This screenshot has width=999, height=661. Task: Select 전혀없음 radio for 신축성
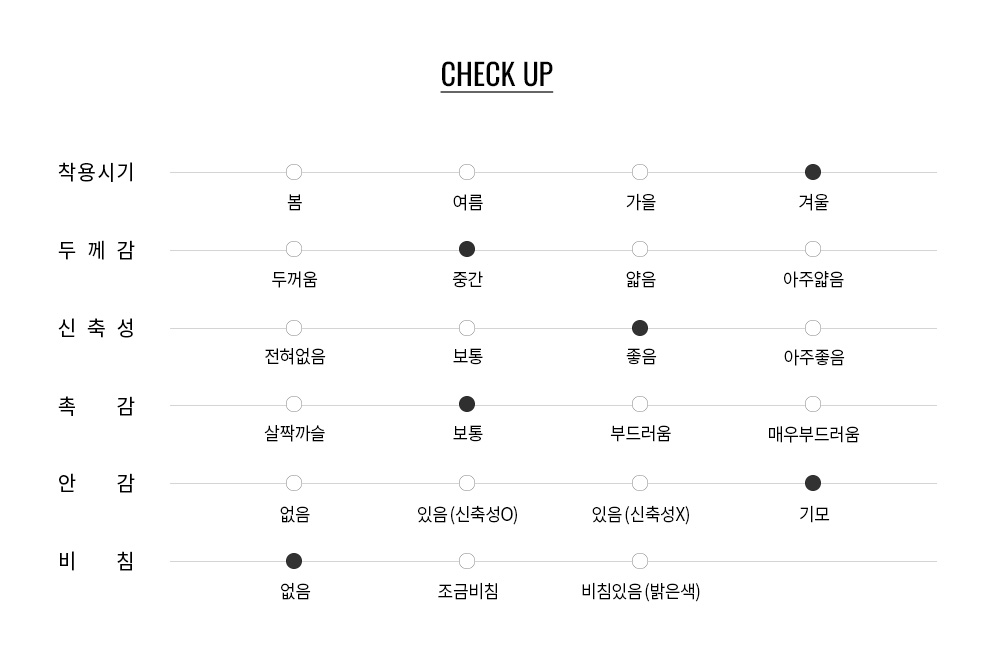294,328
